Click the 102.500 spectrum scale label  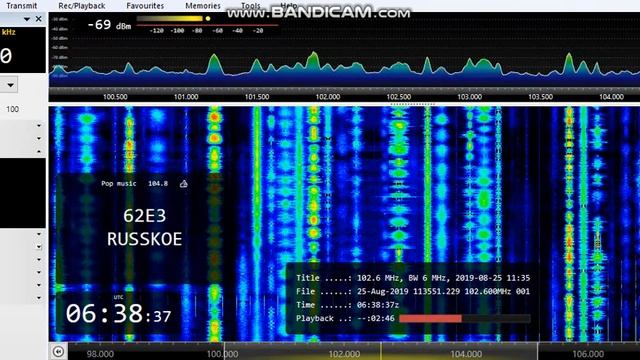[x=399, y=97]
